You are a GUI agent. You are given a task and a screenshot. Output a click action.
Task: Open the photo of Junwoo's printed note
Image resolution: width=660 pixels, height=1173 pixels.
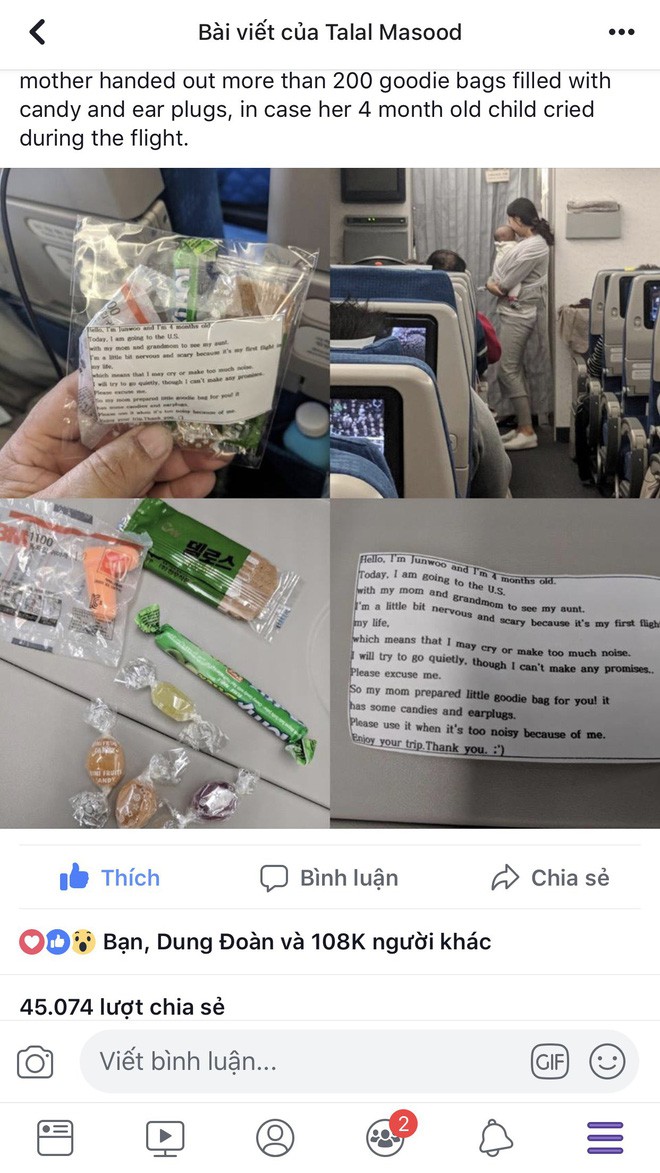click(x=495, y=664)
